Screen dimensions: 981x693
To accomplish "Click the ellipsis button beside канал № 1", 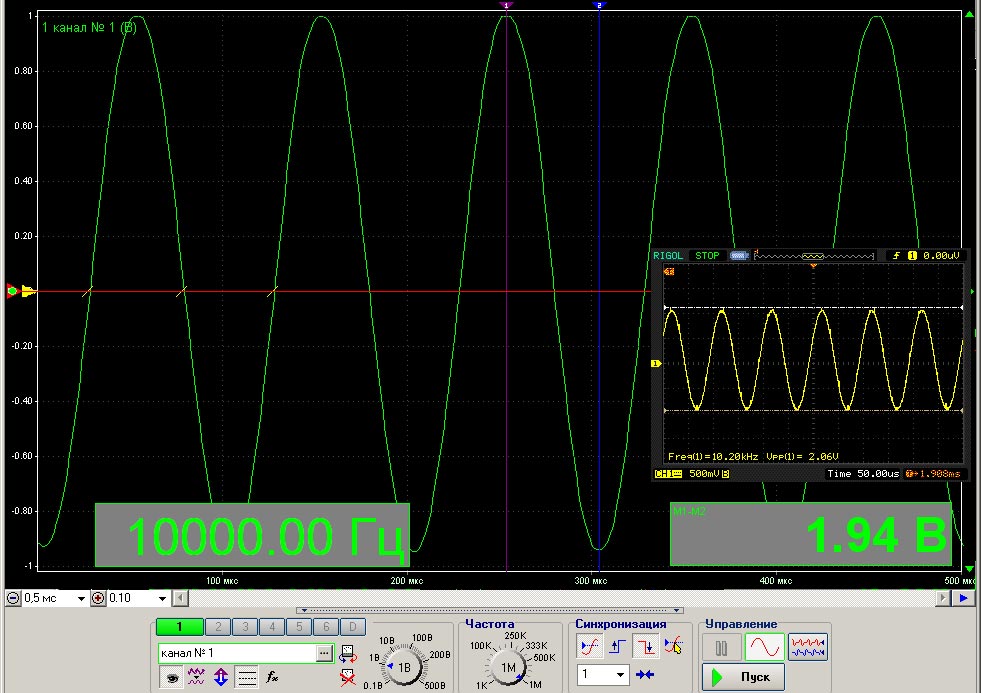I will coord(323,653).
